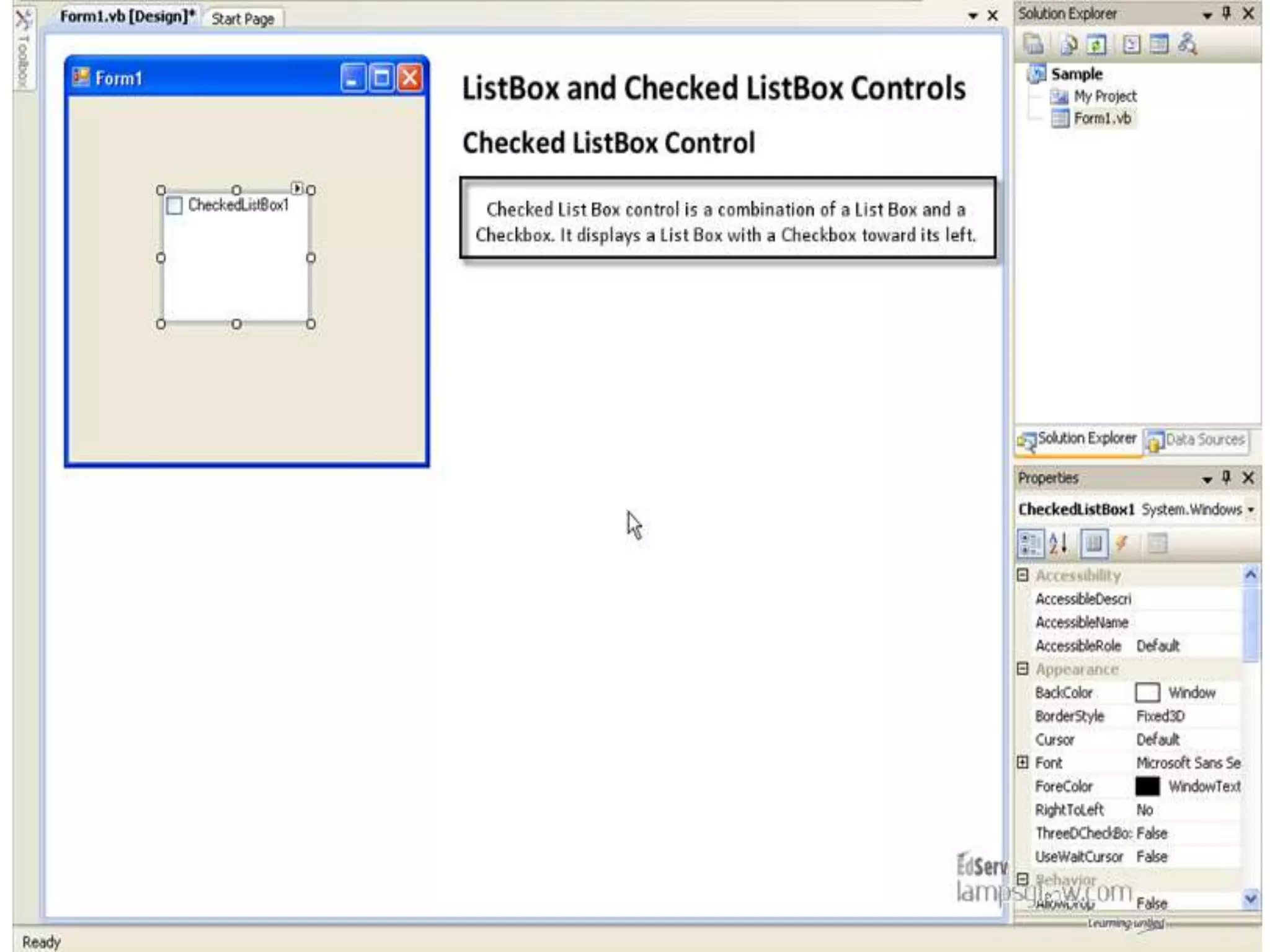Click the Microsoft Sans Serif font value
Viewport: 1270px width, 952px height.
[x=1188, y=763]
